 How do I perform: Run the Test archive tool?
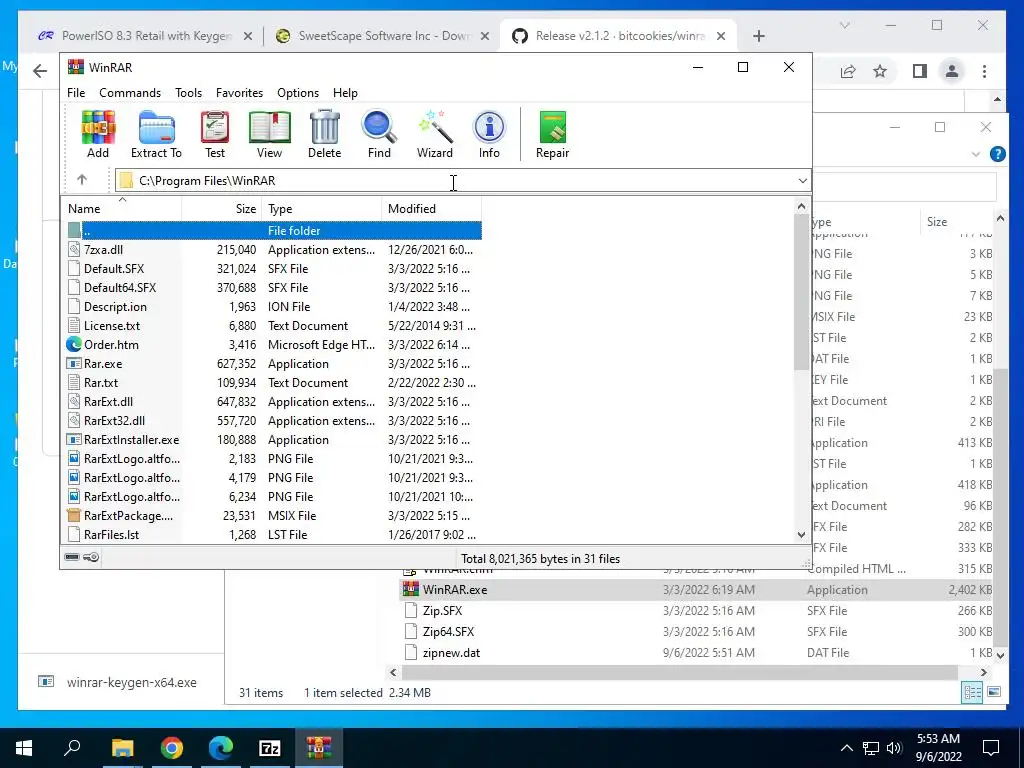click(215, 134)
